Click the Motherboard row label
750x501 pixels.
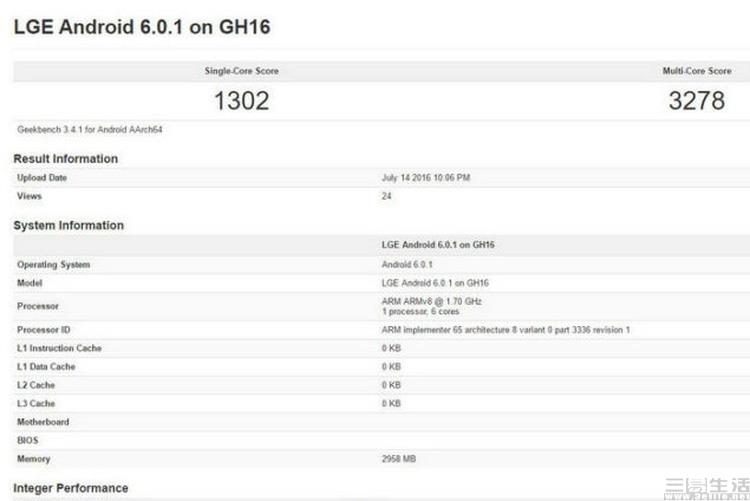(43, 422)
